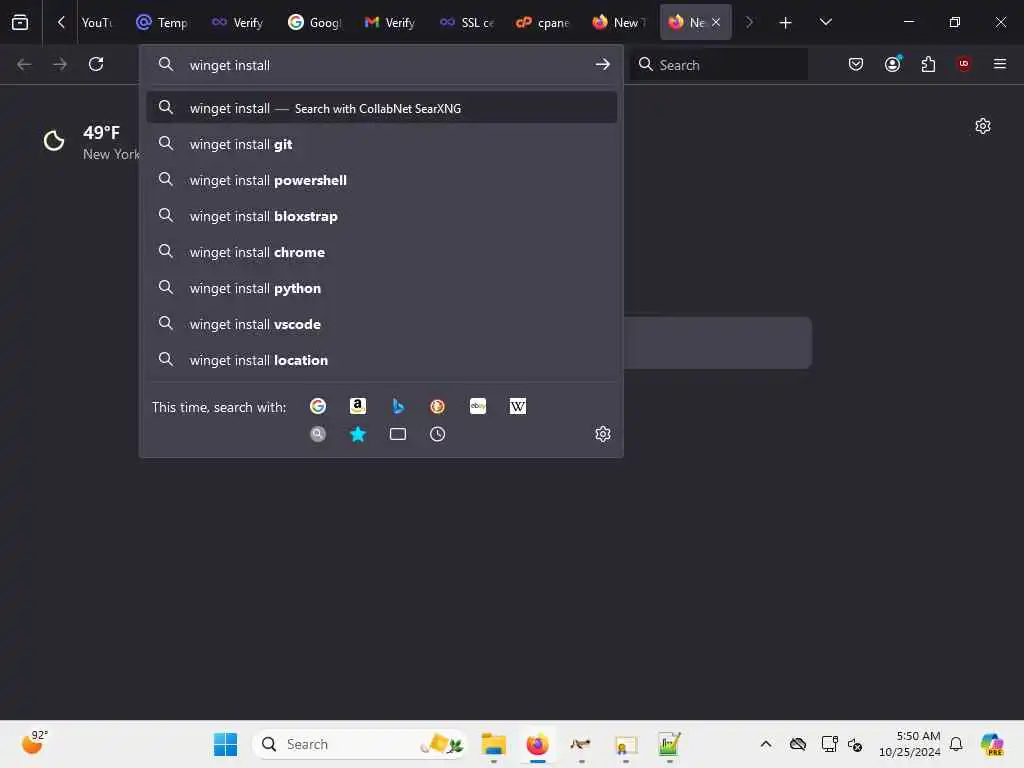Viewport: 1024px width, 768px height.
Task: Select Search with CollabNet SearXNG suggestion
Action: [x=382, y=108]
